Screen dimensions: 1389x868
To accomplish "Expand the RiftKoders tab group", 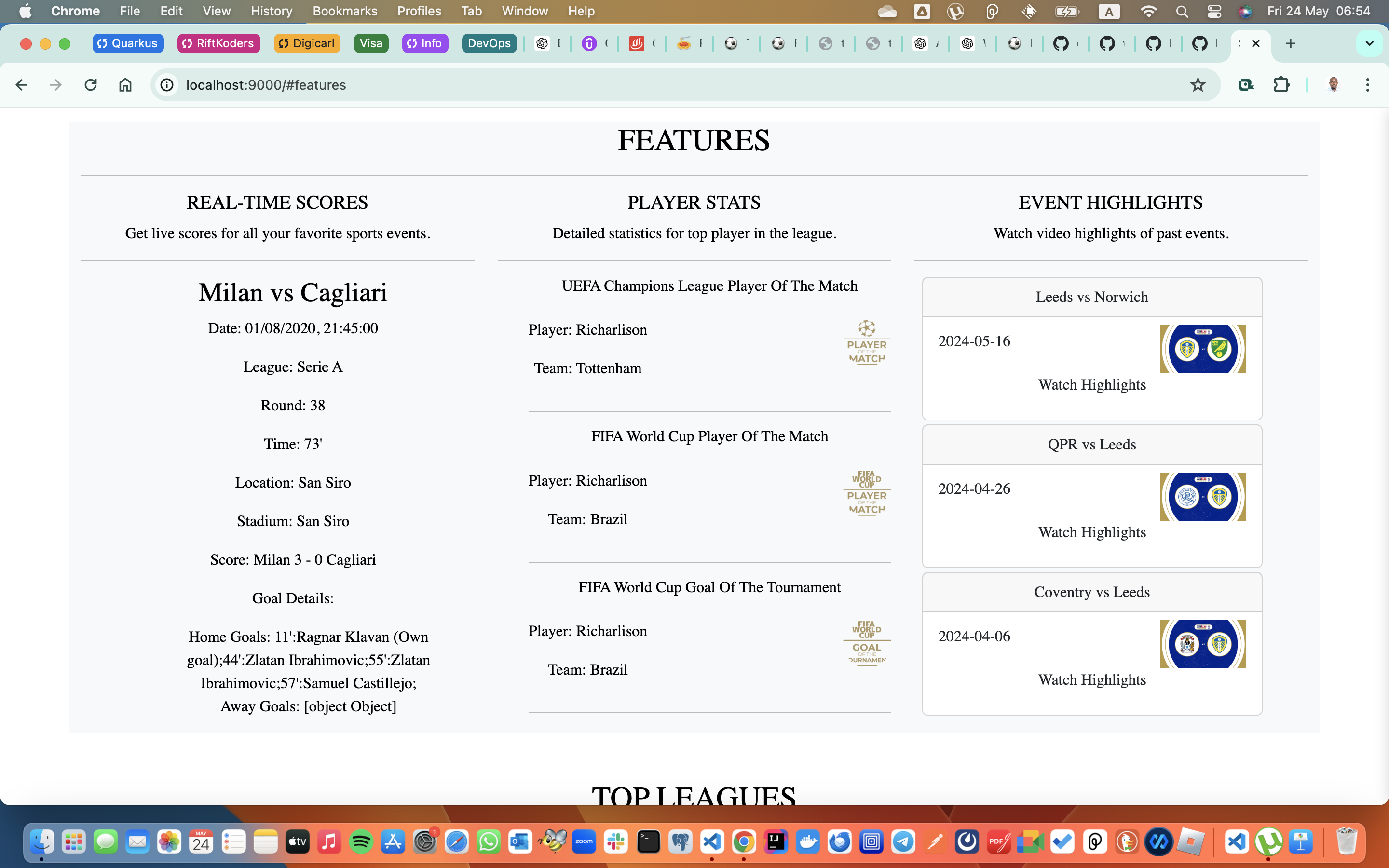I will point(218,43).
